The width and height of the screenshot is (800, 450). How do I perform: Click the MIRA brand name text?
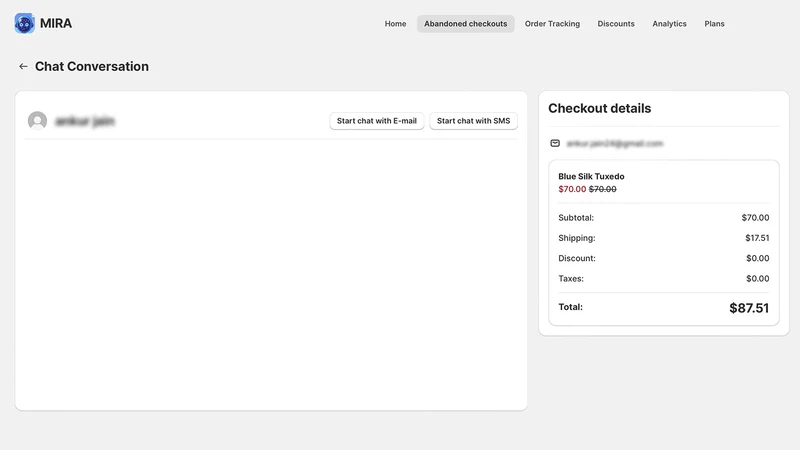click(56, 23)
